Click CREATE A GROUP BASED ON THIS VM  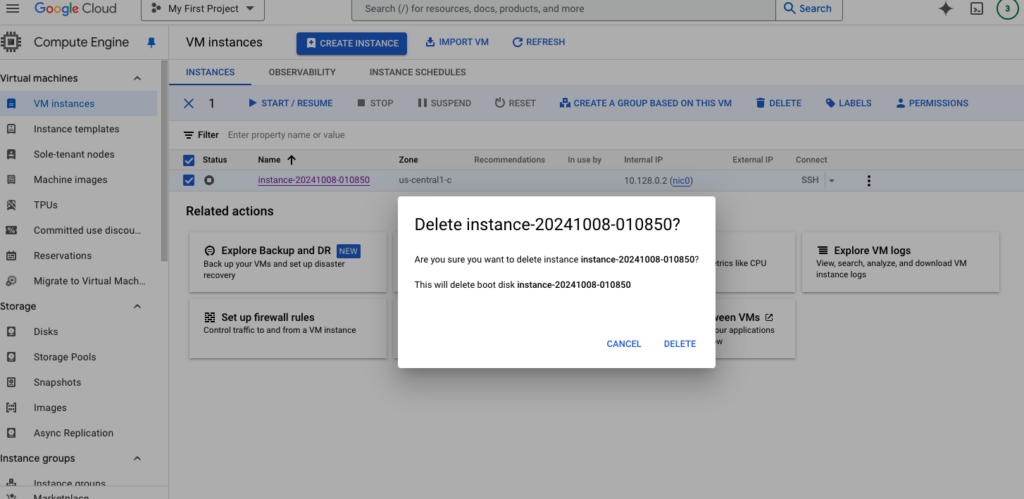coord(645,103)
